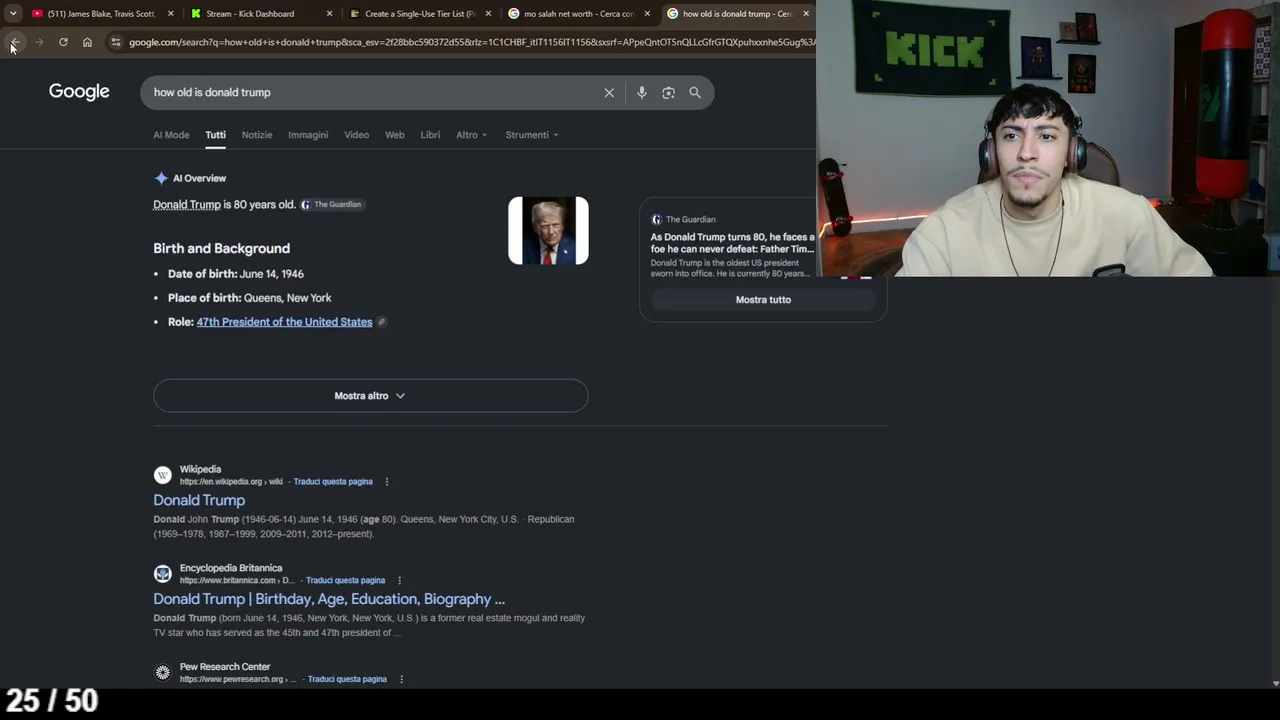The height and width of the screenshot is (720, 1280).
Task: Click the Wikipedia favicon
Action: pyautogui.click(x=162, y=475)
